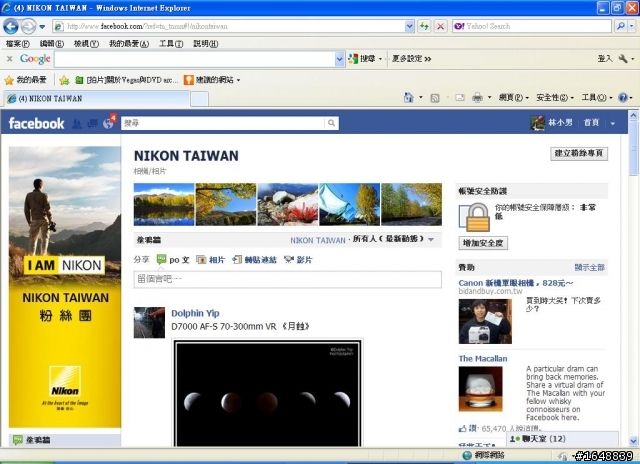Open the 我的最愛(A) menu
This screenshot has width=640, height=464.
[x=129, y=43]
